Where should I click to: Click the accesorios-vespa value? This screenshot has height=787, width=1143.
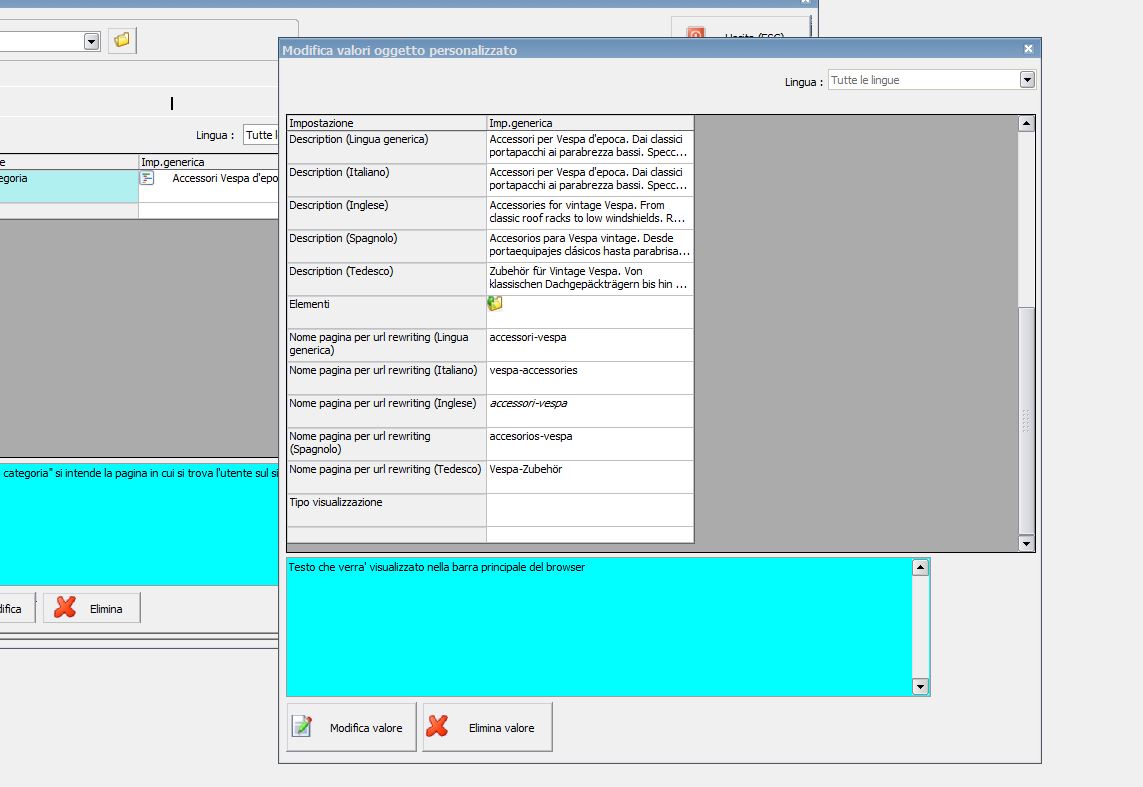(590, 444)
